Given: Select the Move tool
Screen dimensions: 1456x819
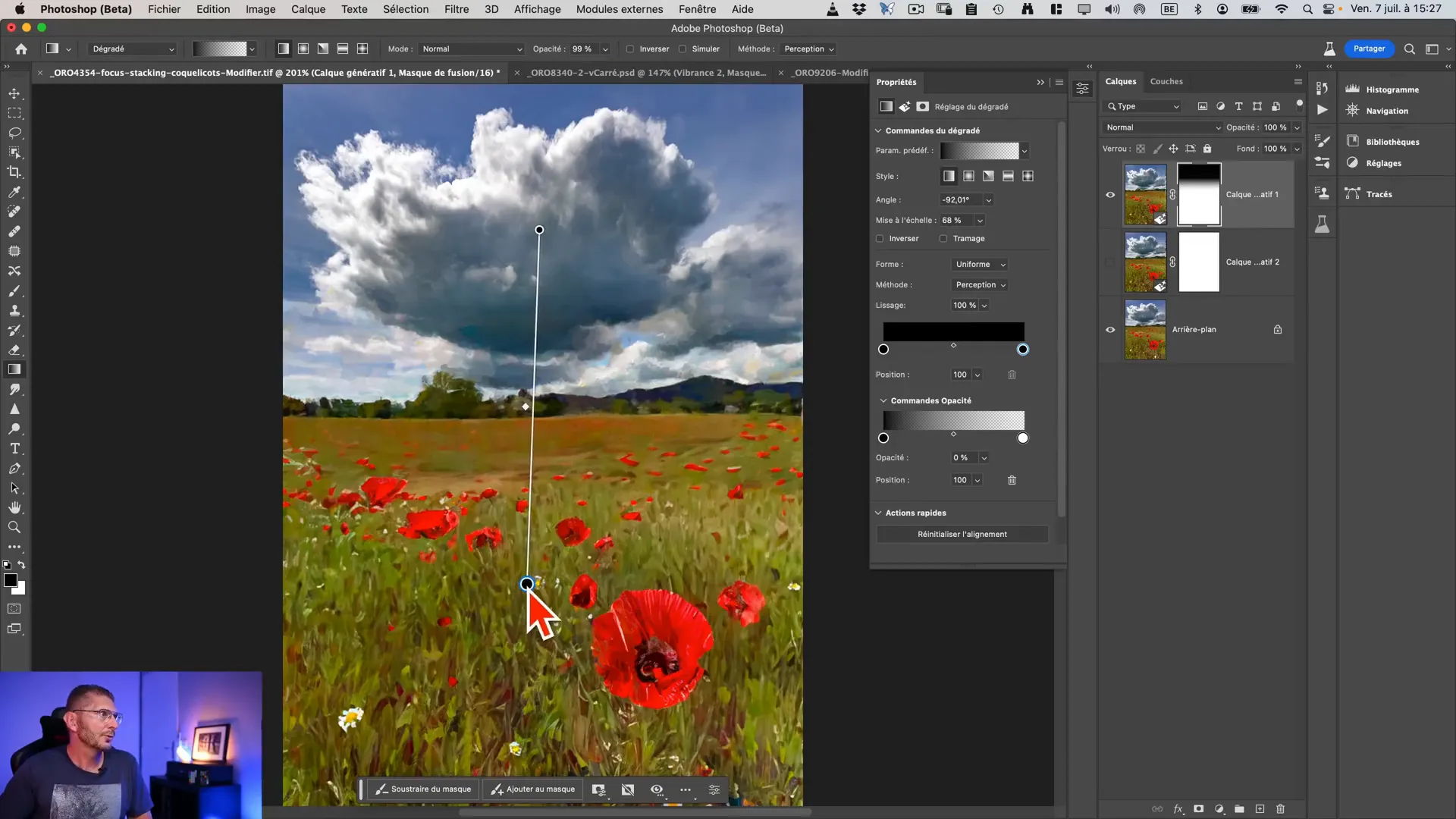Looking at the screenshot, I should (x=14, y=93).
